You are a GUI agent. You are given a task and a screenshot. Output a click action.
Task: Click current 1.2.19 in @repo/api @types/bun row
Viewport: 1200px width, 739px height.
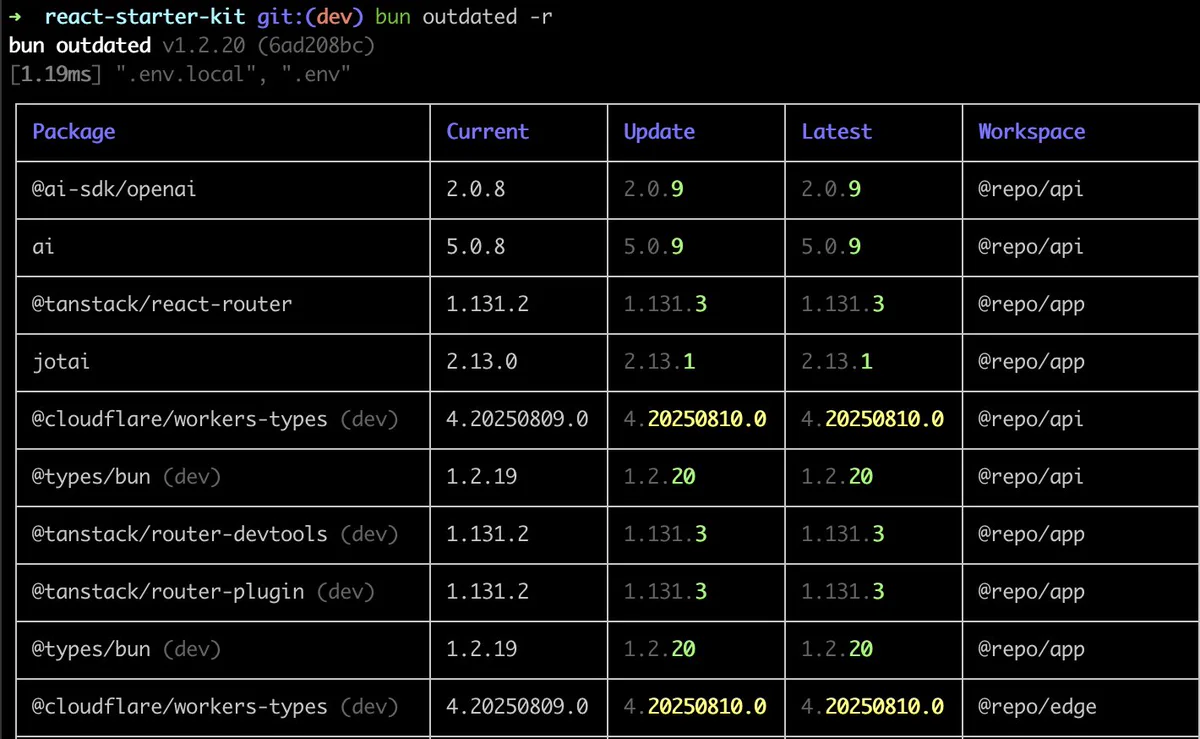[x=482, y=476]
